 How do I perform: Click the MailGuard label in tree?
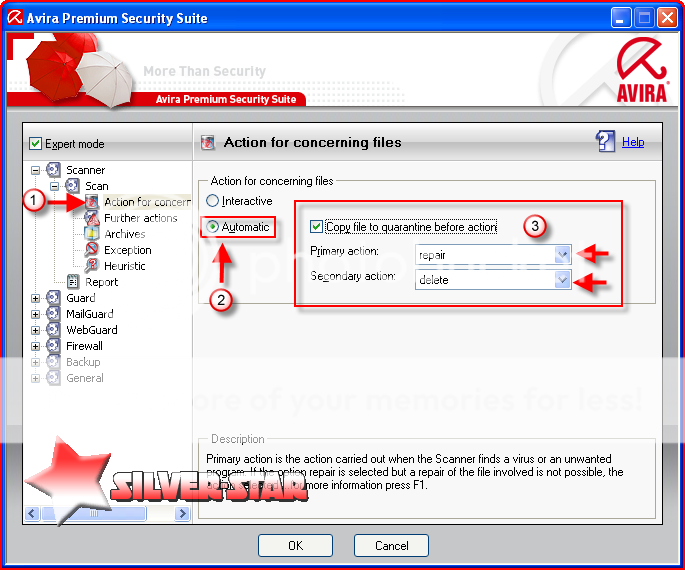coord(90,314)
